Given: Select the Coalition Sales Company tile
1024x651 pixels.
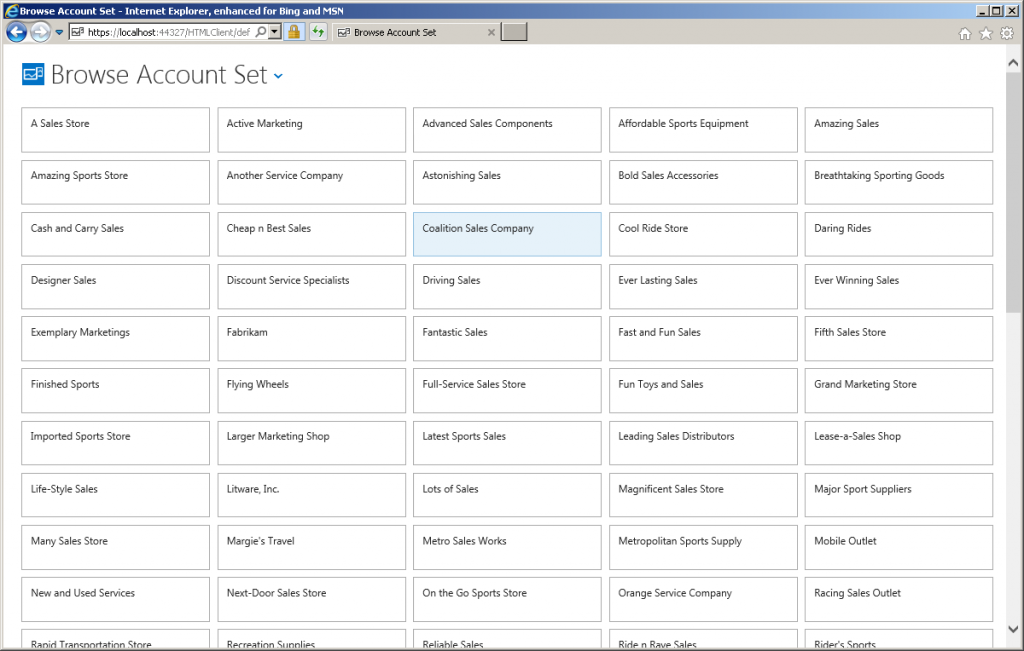Looking at the screenshot, I should (507, 234).
